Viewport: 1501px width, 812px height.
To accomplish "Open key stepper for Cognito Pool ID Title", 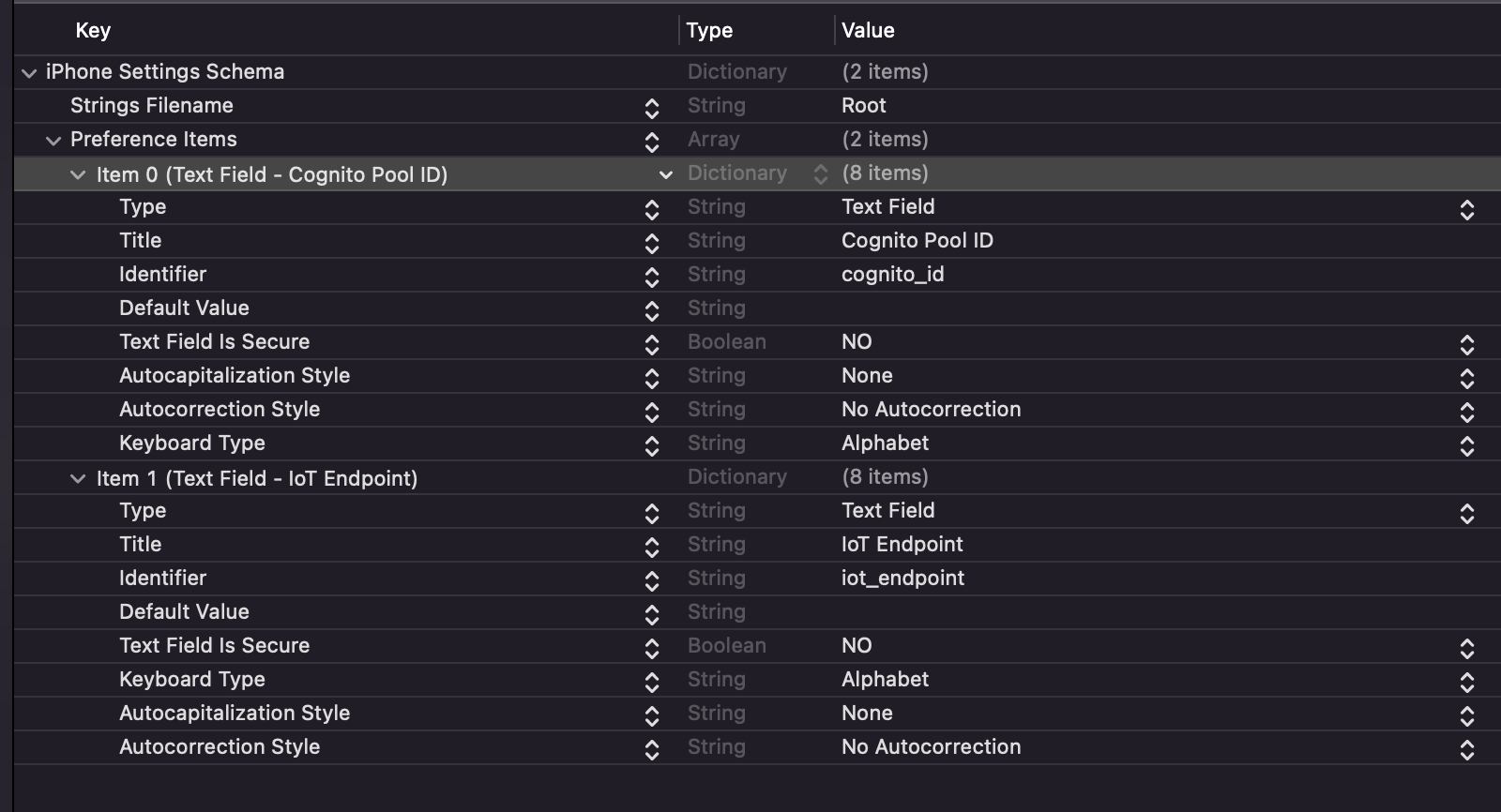I will click(652, 243).
